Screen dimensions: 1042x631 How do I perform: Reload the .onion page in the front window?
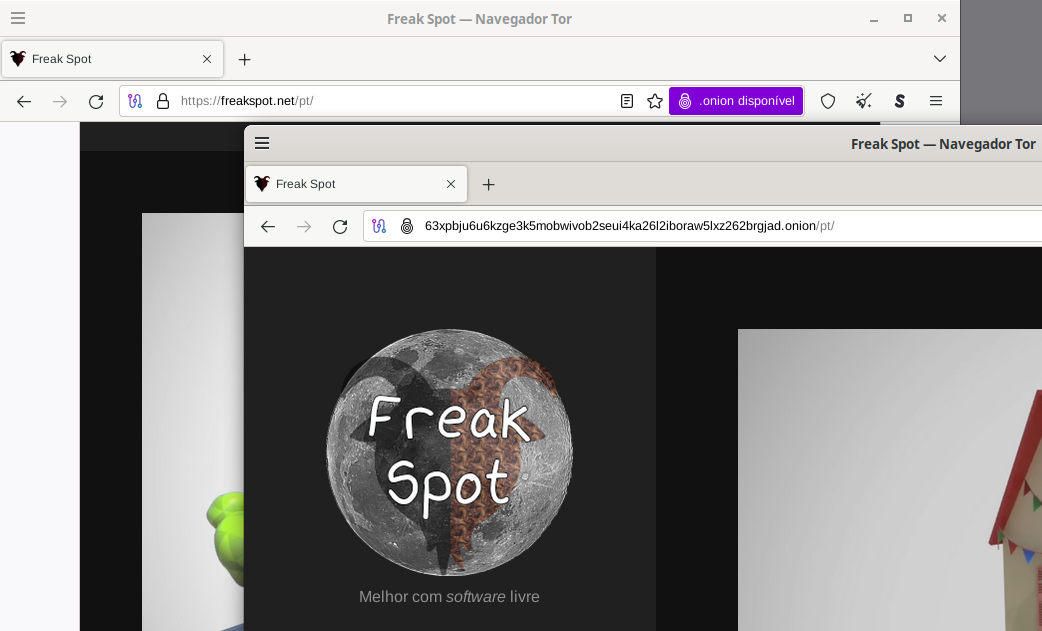[340, 226]
